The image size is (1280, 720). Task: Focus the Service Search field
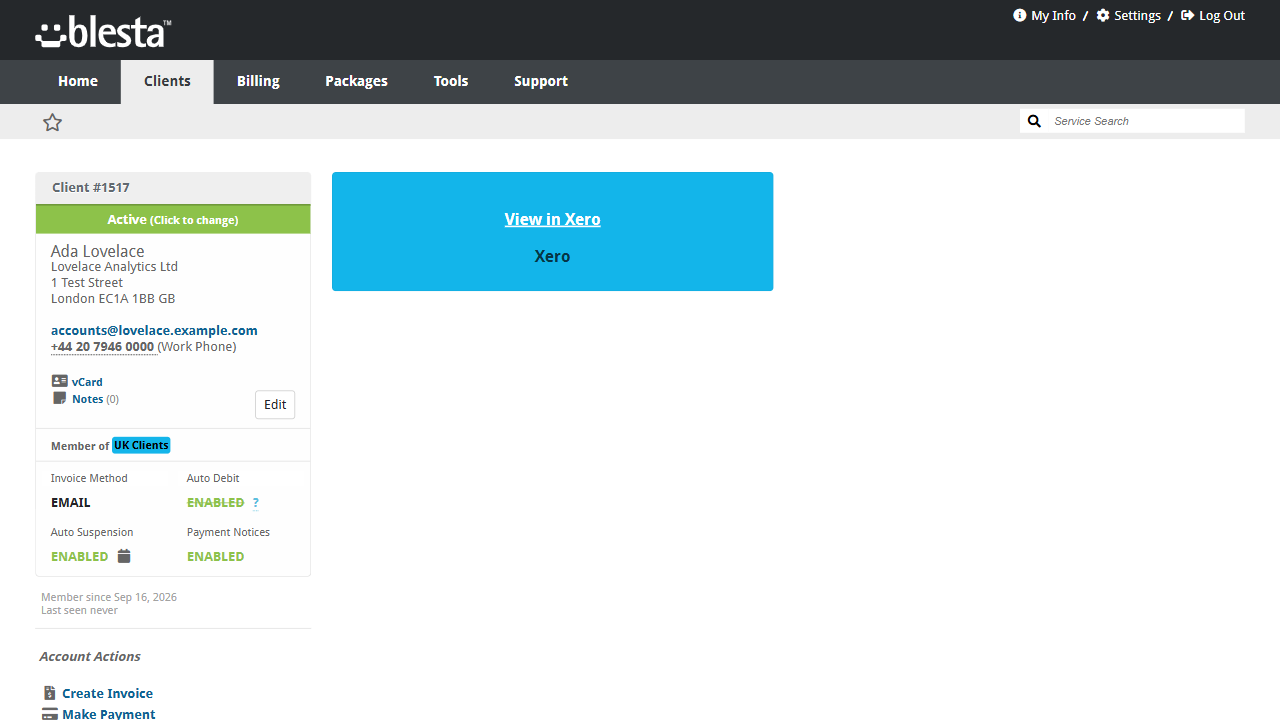coord(1145,121)
